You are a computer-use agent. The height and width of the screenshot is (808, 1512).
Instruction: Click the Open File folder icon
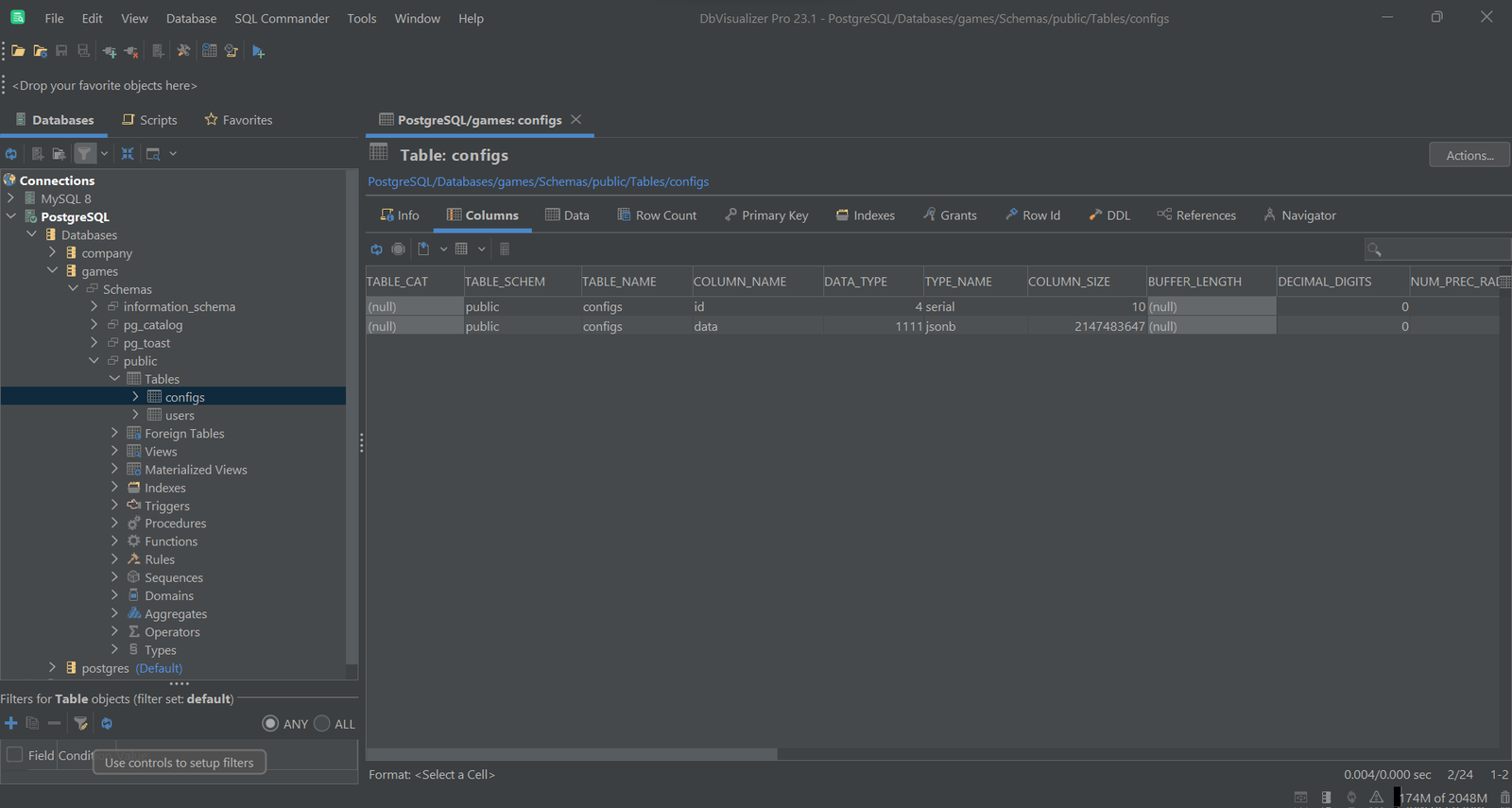[x=18, y=51]
